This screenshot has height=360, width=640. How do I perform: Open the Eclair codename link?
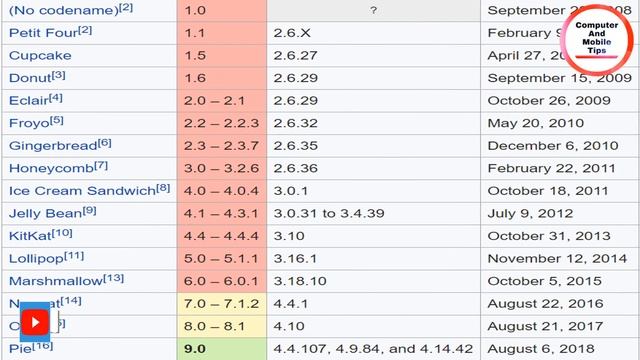[x=29, y=100]
